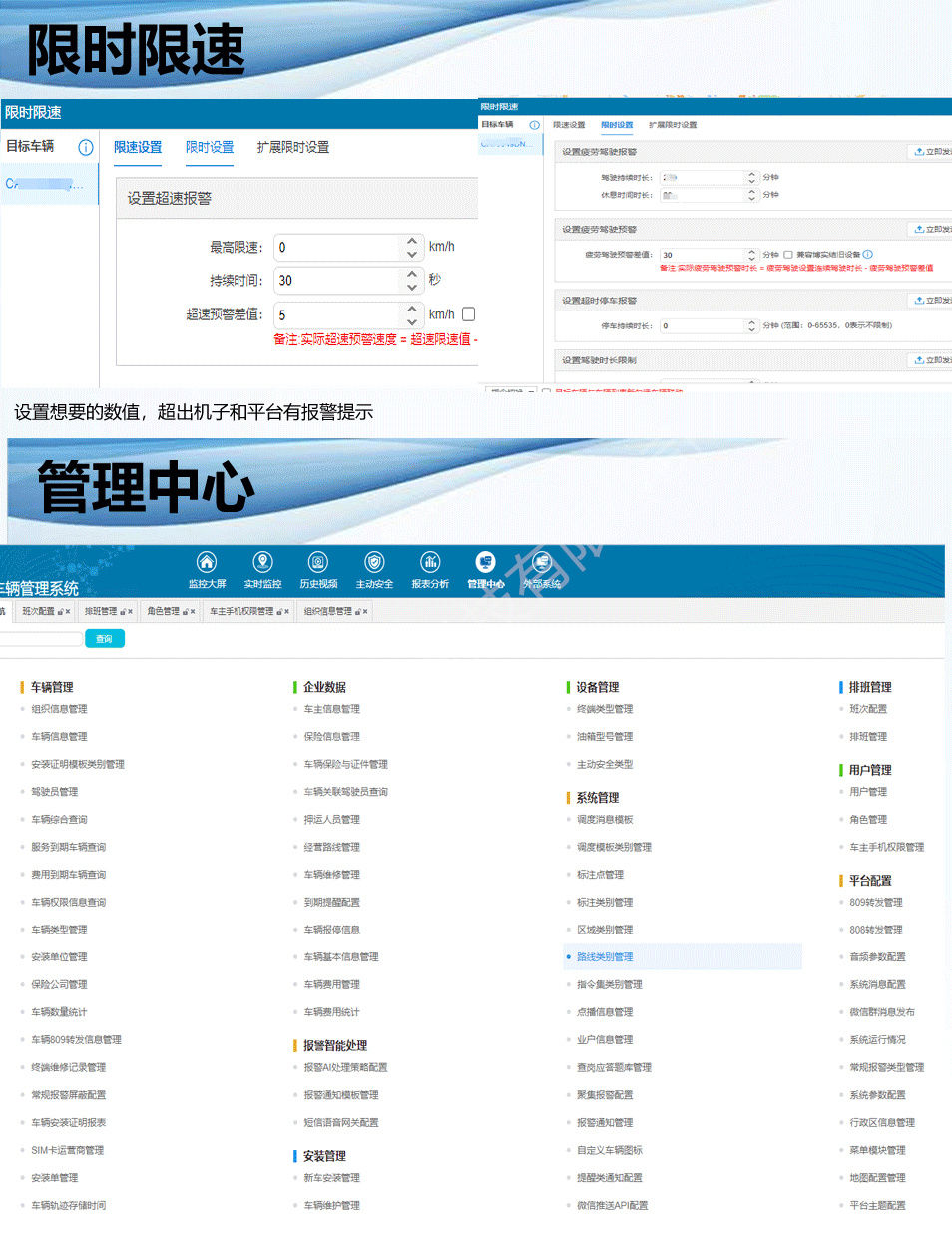The height and width of the screenshot is (1245, 952).
Task: Raise 超速预警差值 with the up arrow
Action: [x=412, y=309]
